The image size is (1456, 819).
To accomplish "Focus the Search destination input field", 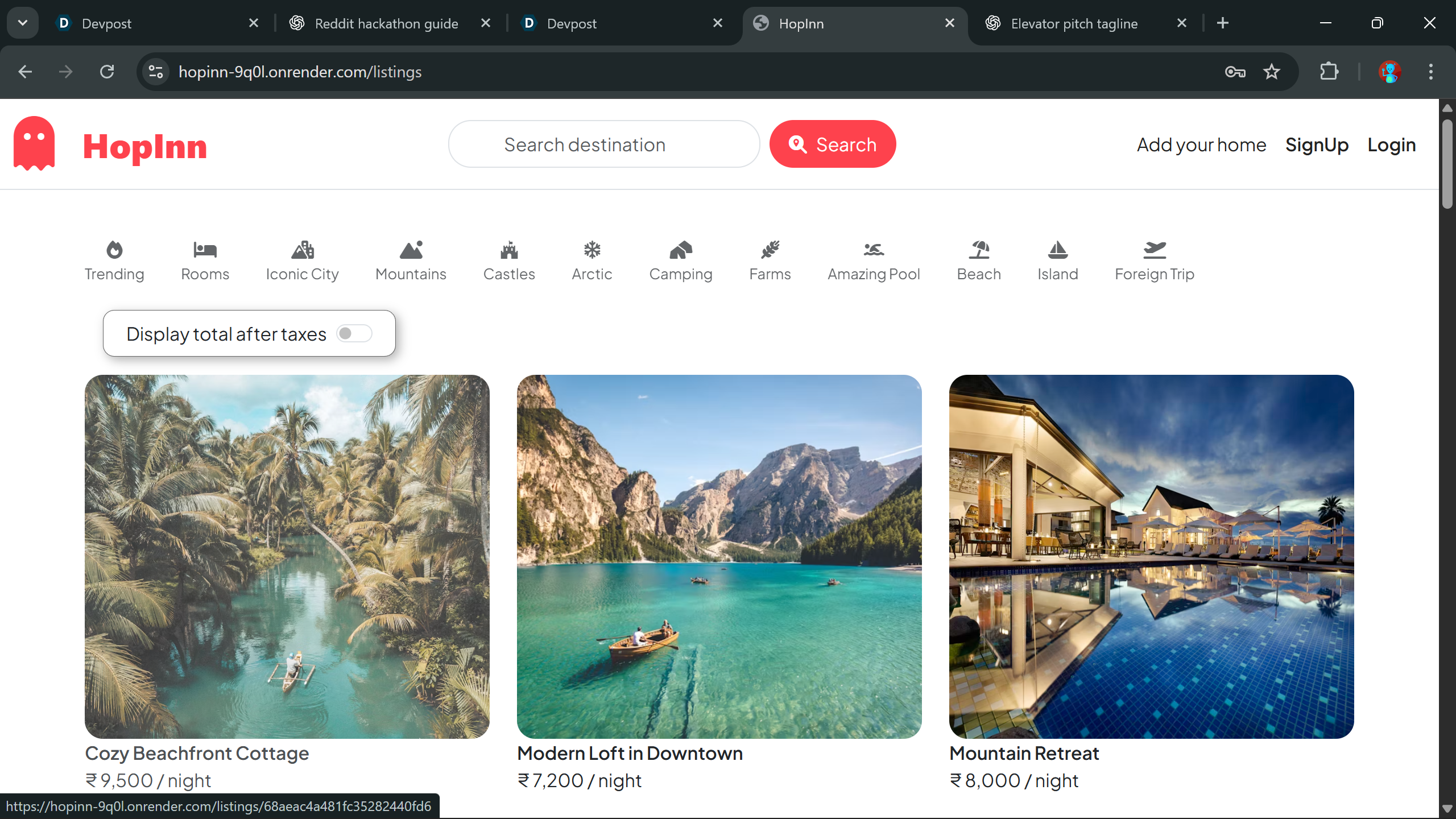I will [604, 144].
